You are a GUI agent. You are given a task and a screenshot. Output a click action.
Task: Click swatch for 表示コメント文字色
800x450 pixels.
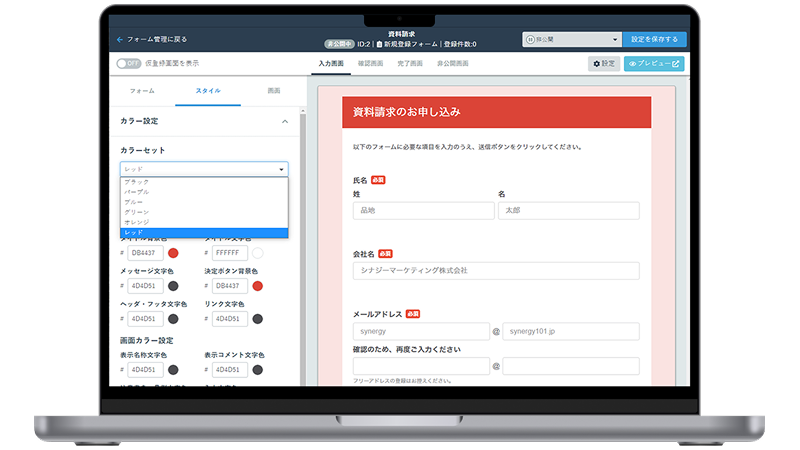[x=258, y=370]
